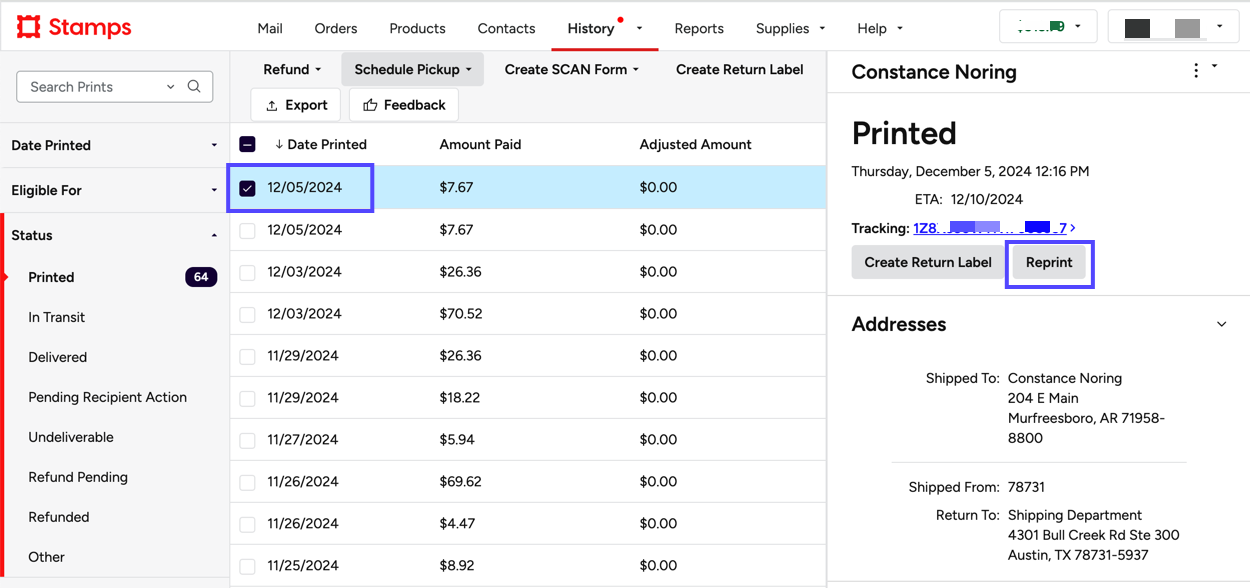Open the three-dot menu beside Constance Noring
This screenshot has height=588, width=1250.
1196,71
